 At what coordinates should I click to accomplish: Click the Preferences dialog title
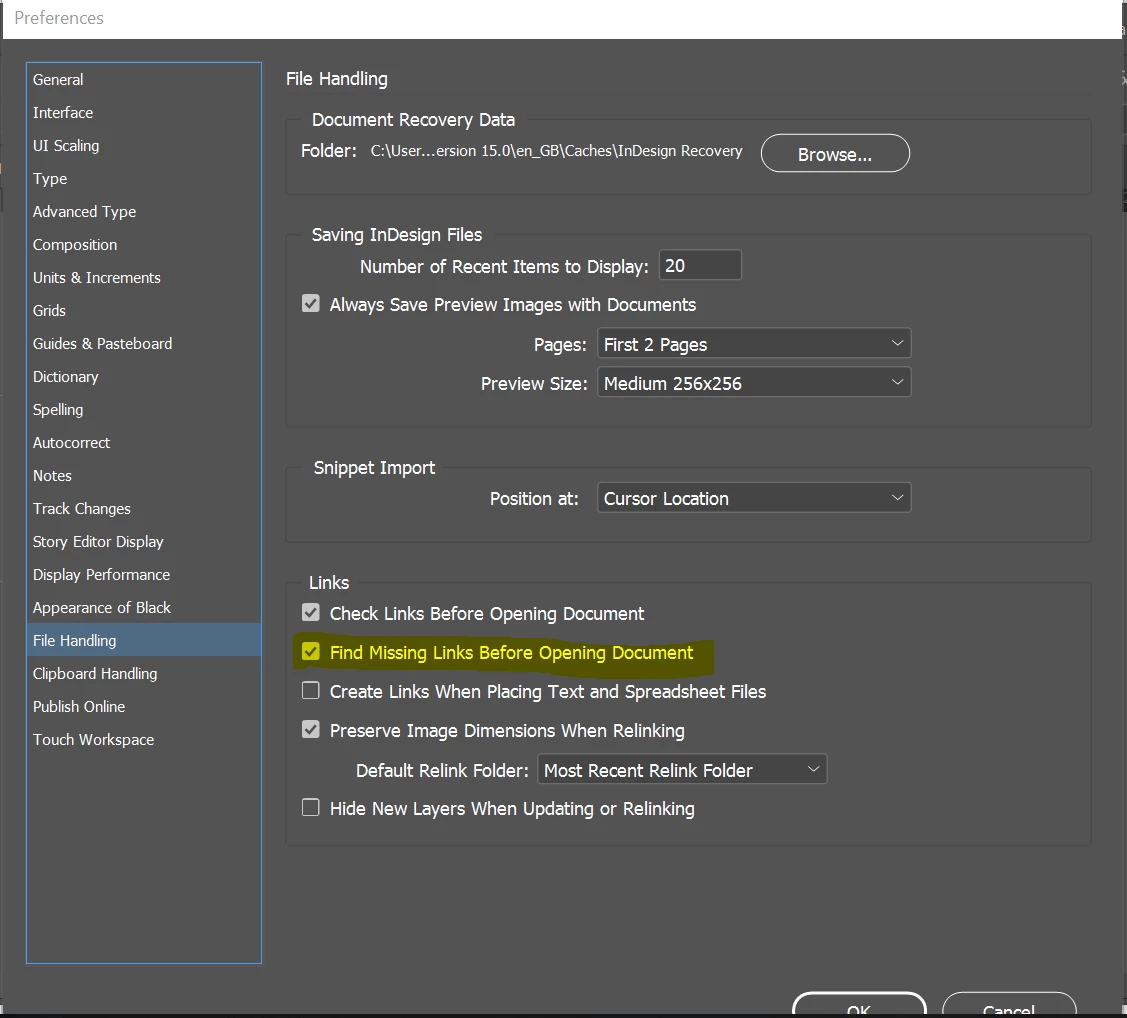click(x=59, y=18)
